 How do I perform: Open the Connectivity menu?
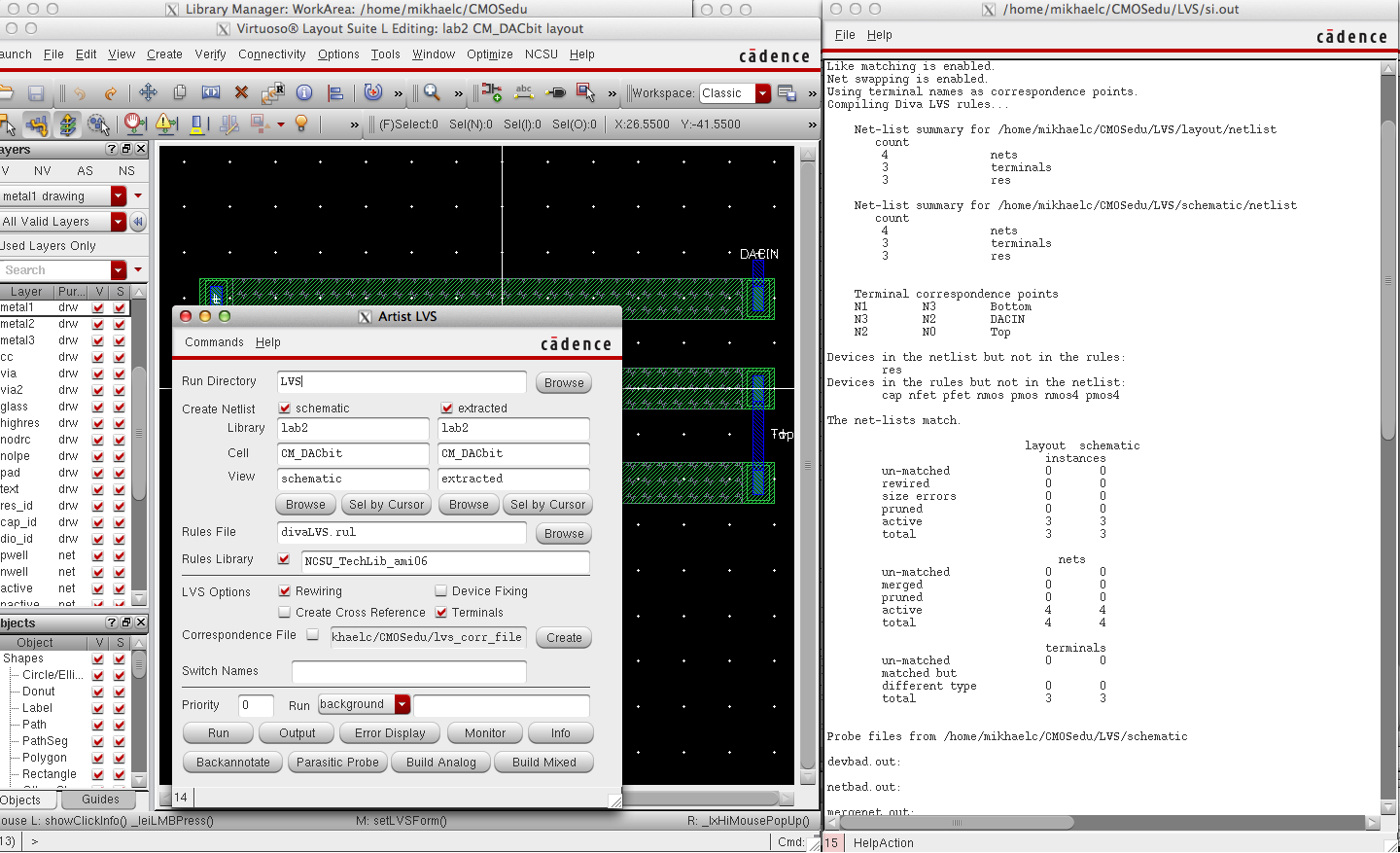click(x=271, y=54)
